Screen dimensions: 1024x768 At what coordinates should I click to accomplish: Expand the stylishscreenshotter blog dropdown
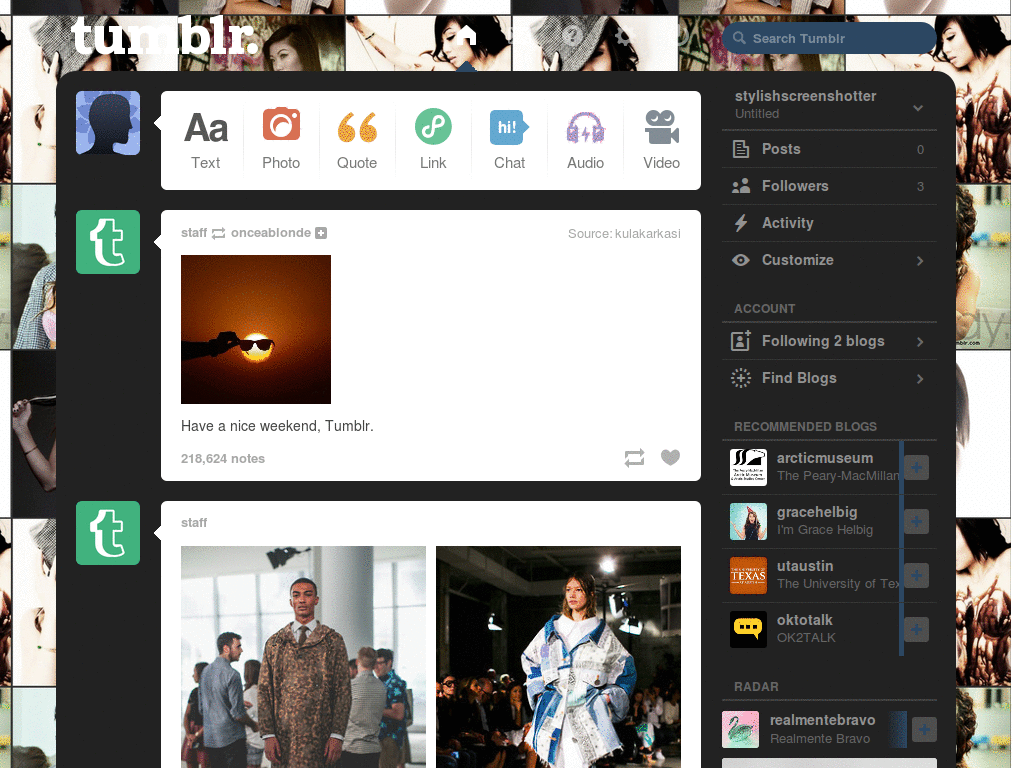(918, 108)
